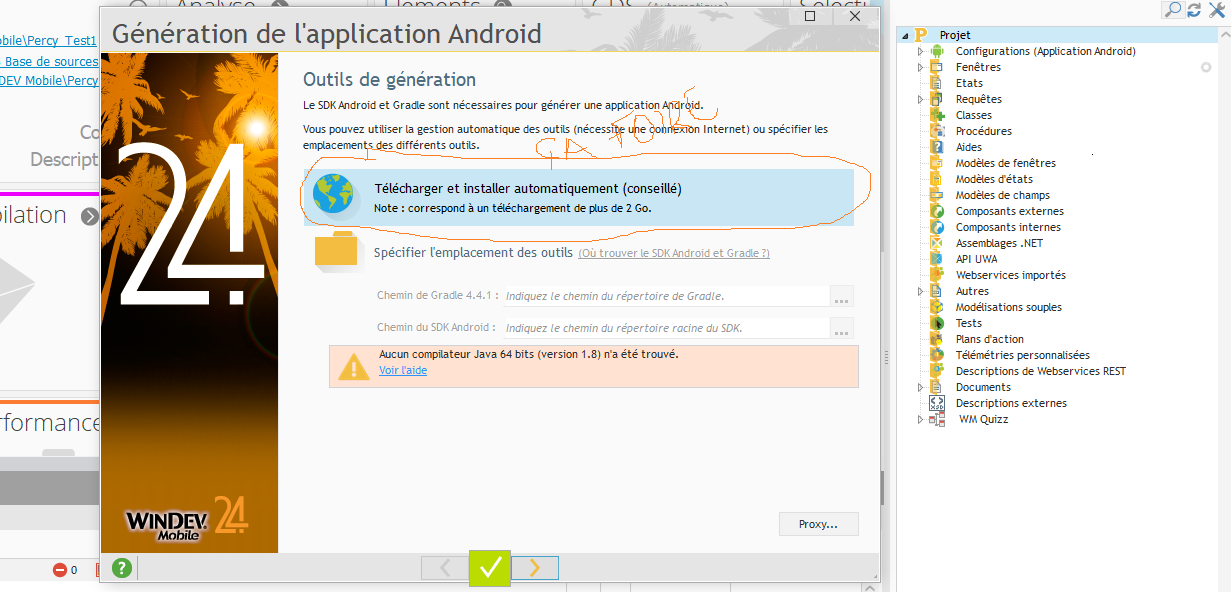Browse for Gradle path with ... button
The height and width of the screenshot is (592, 1231).
pos(842,296)
